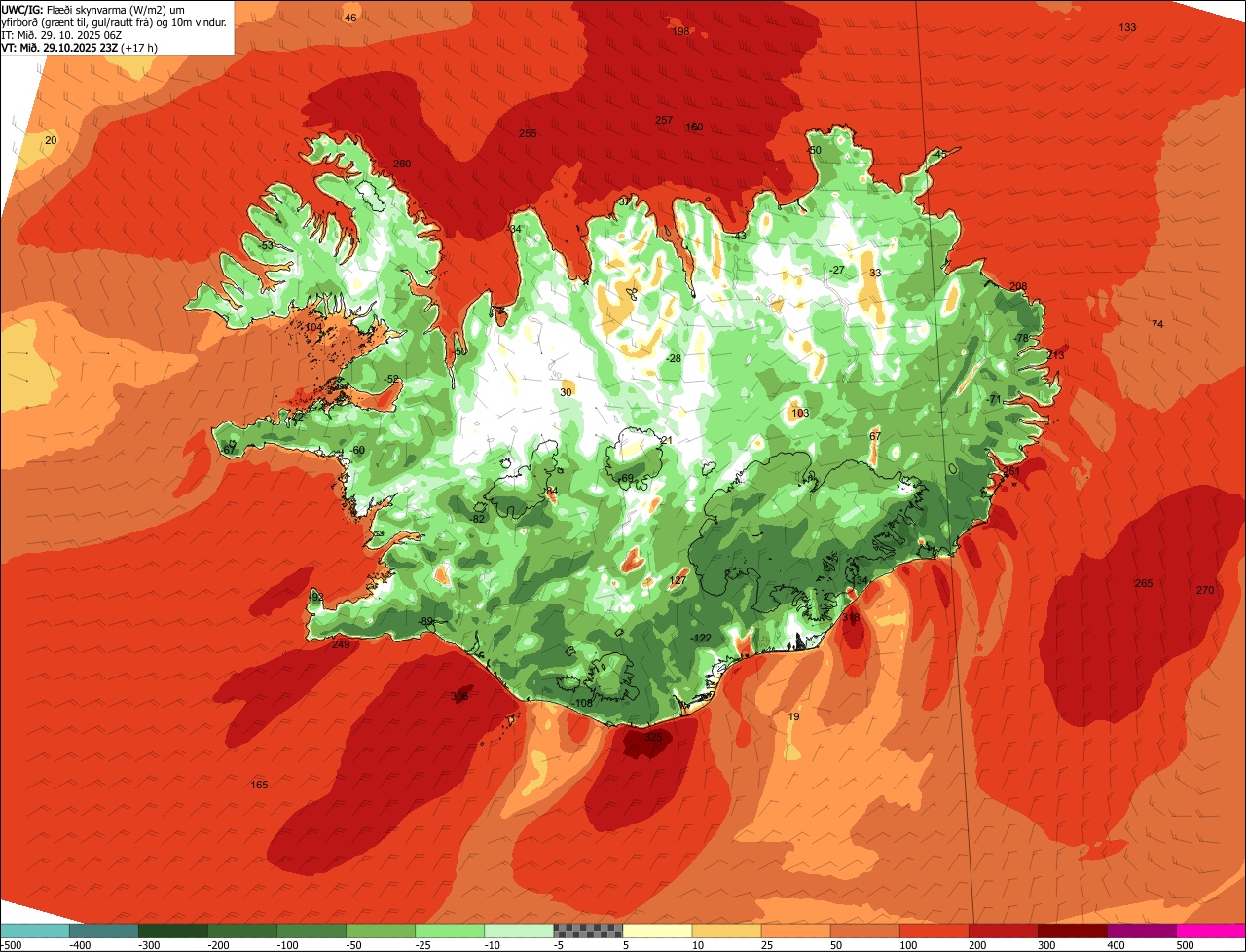This screenshot has width=1246, height=952.
Task: Click the 'IT: Mið. 29. 10. 2025 06Z' line
Action: [x=60, y=34]
